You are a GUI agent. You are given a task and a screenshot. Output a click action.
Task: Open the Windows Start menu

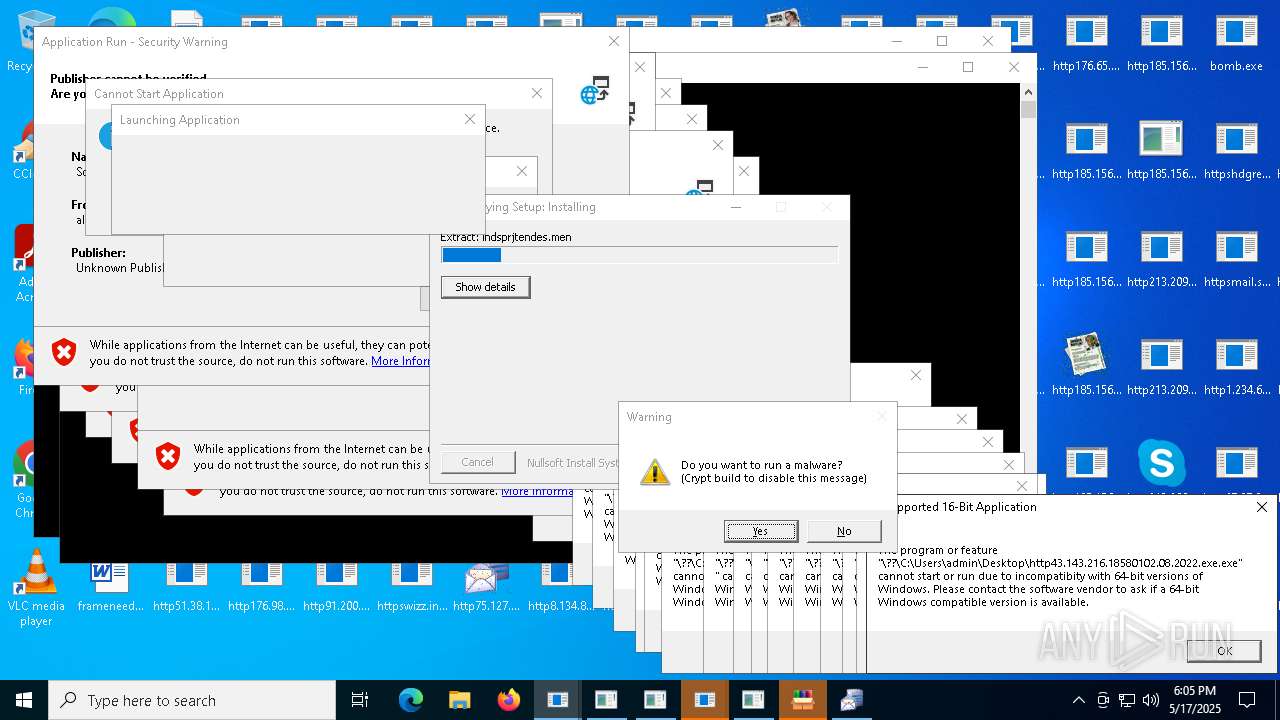pos(24,700)
